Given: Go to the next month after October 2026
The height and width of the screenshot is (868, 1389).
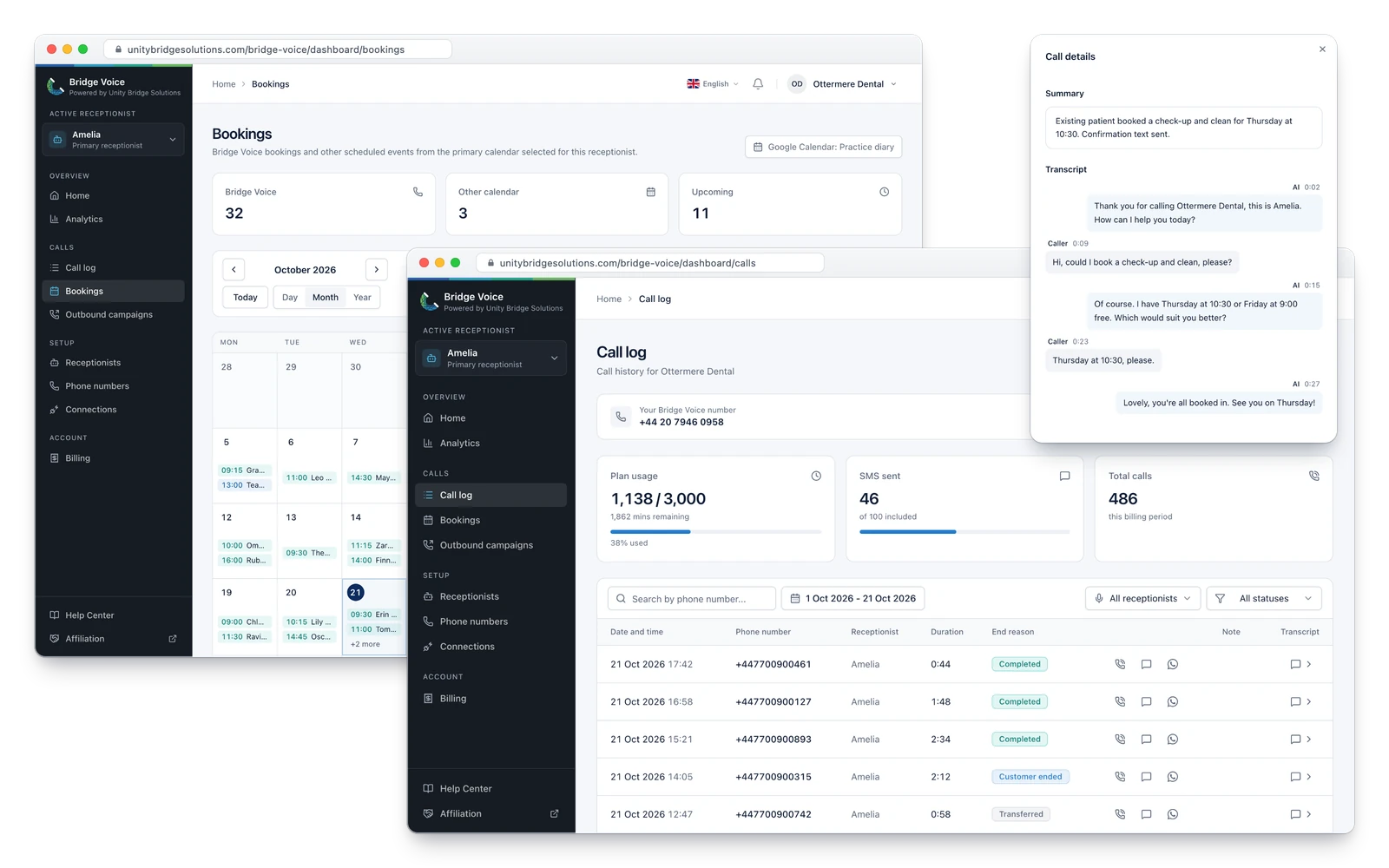Looking at the screenshot, I should (x=377, y=269).
